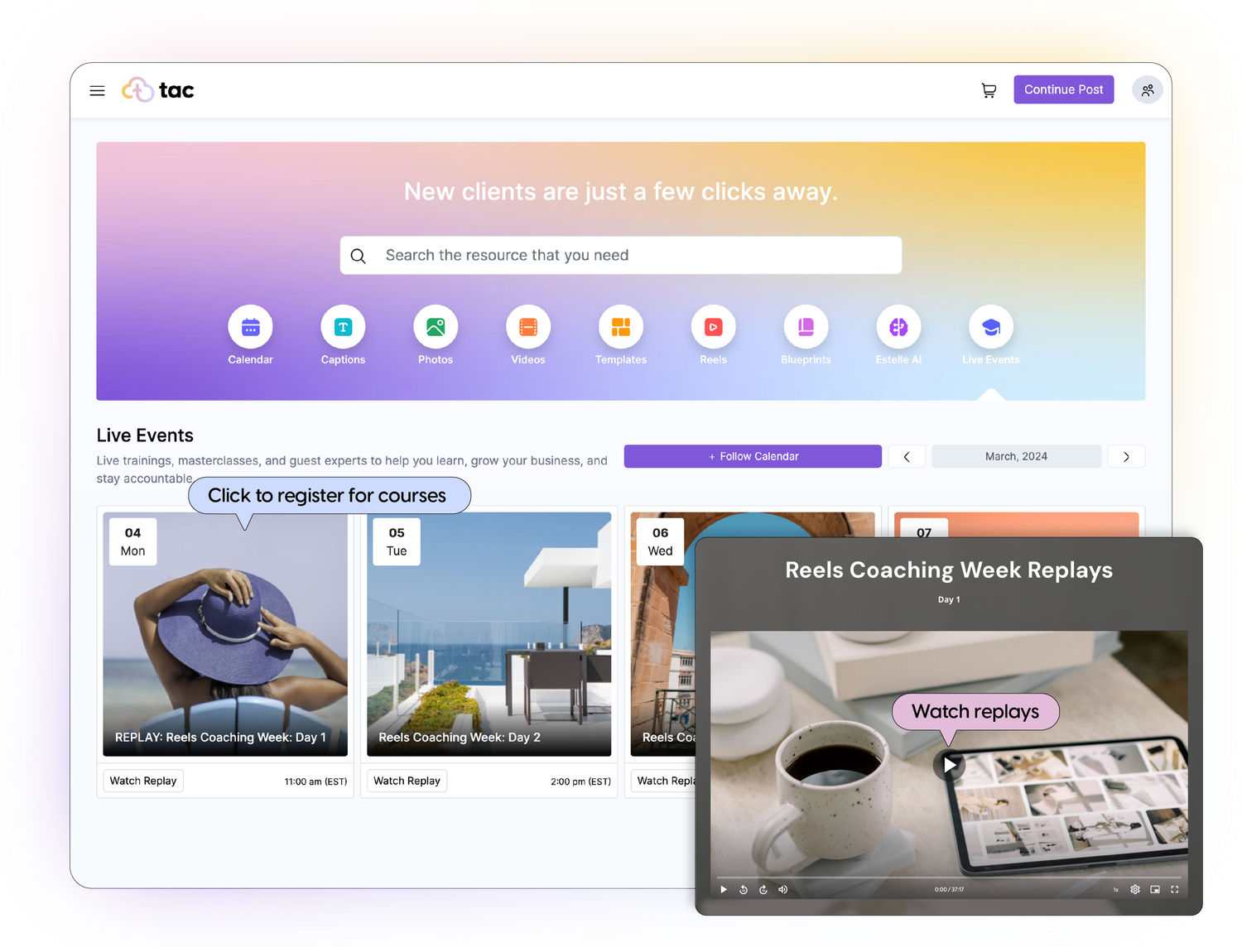Click the Continue Post button
This screenshot has height=952, width=1242.
tap(1063, 89)
